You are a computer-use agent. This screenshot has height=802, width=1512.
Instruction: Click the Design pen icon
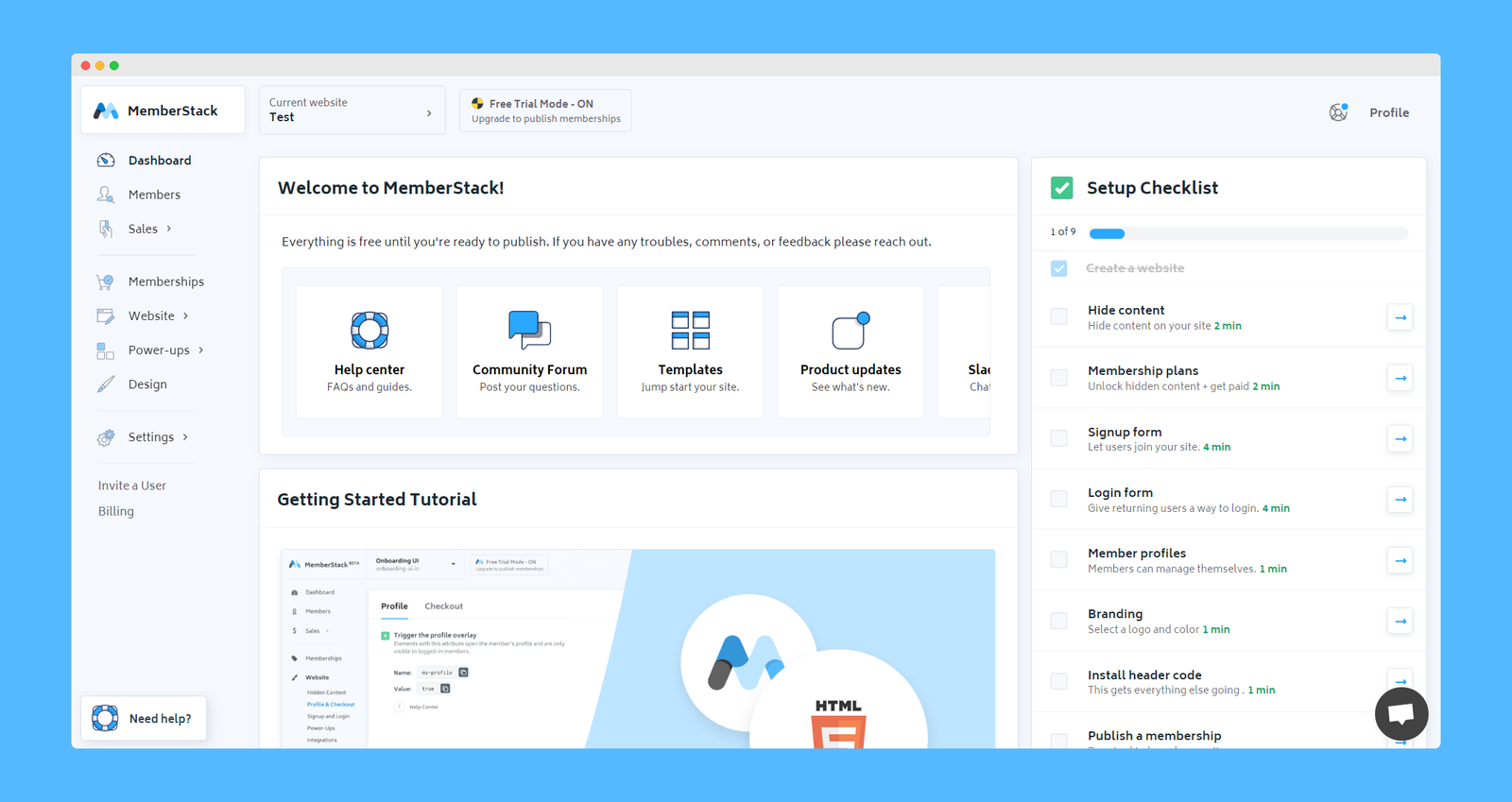tap(106, 384)
